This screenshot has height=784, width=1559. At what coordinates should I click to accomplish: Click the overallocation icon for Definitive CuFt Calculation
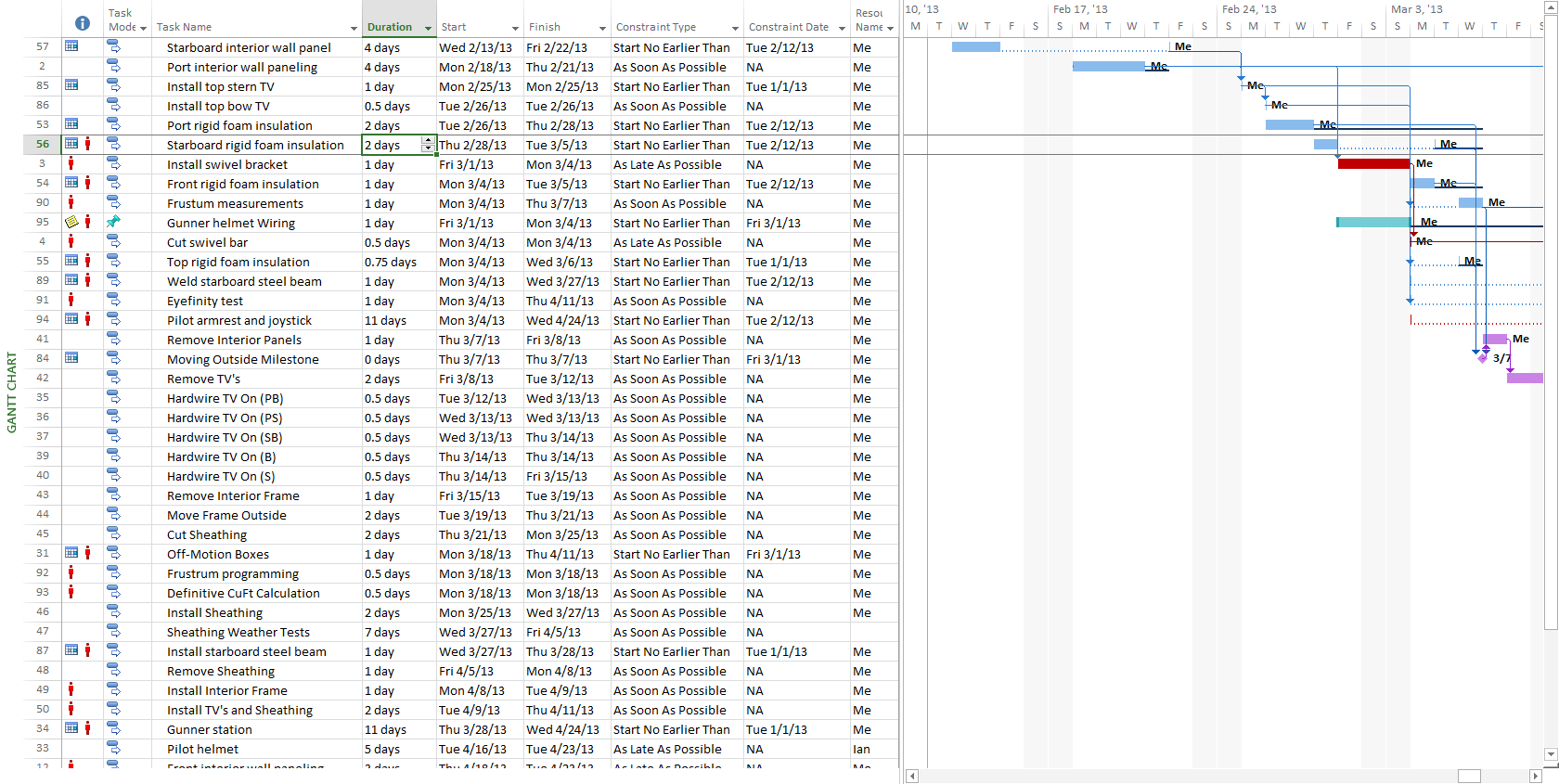[x=71, y=592]
